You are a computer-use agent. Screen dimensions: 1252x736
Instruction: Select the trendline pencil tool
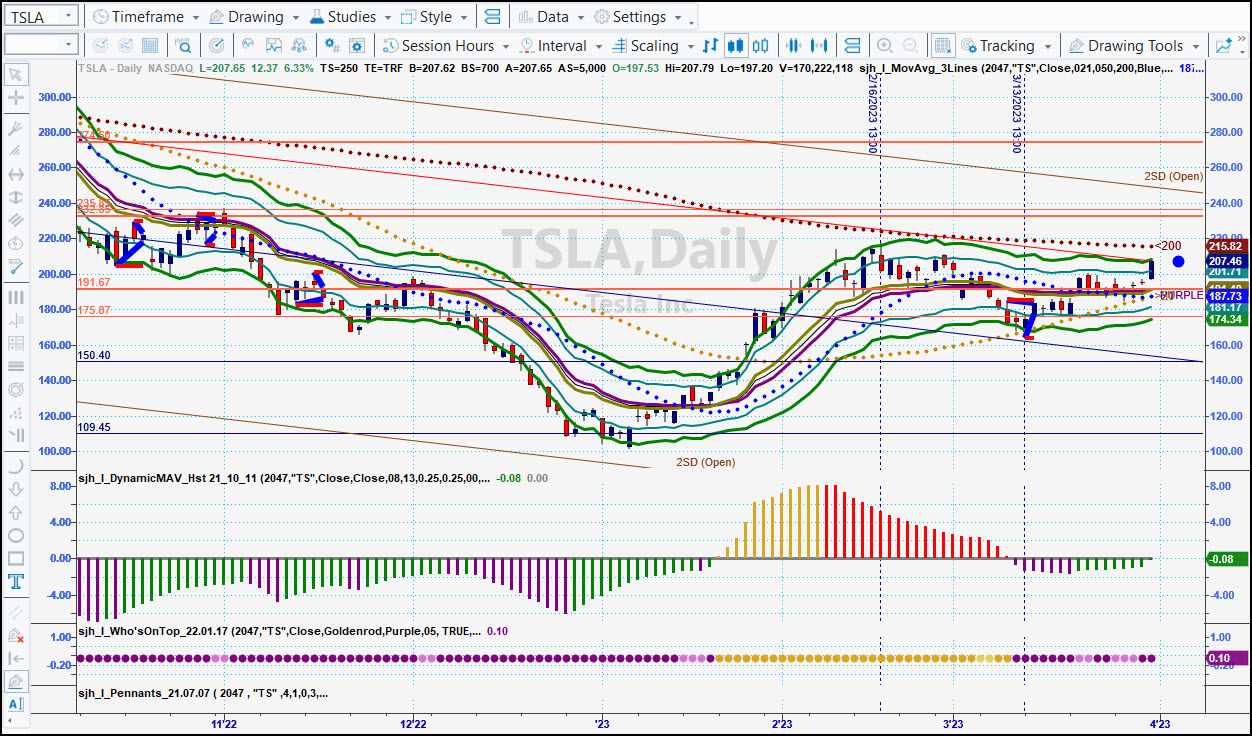click(x=16, y=266)
